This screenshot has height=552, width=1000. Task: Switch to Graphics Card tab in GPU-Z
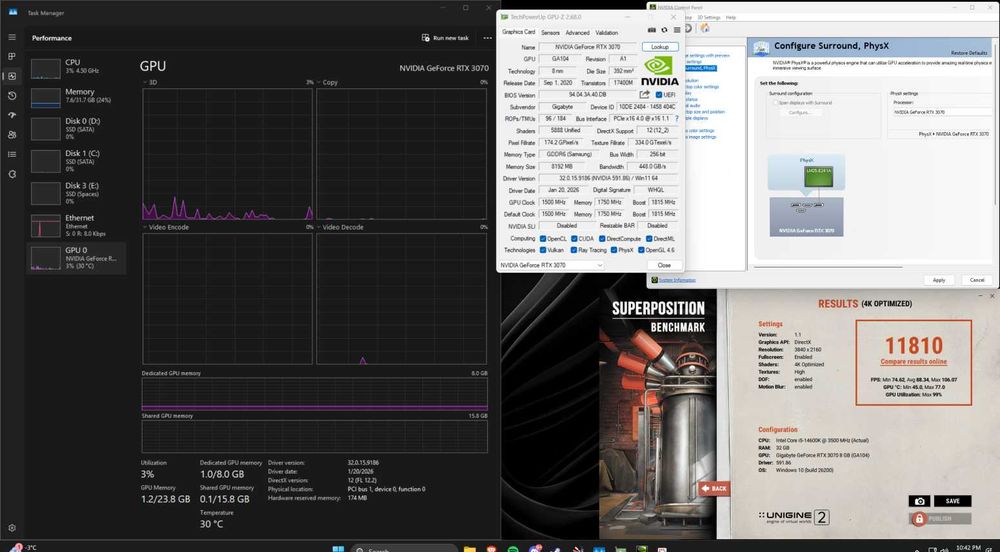[518, 32]
